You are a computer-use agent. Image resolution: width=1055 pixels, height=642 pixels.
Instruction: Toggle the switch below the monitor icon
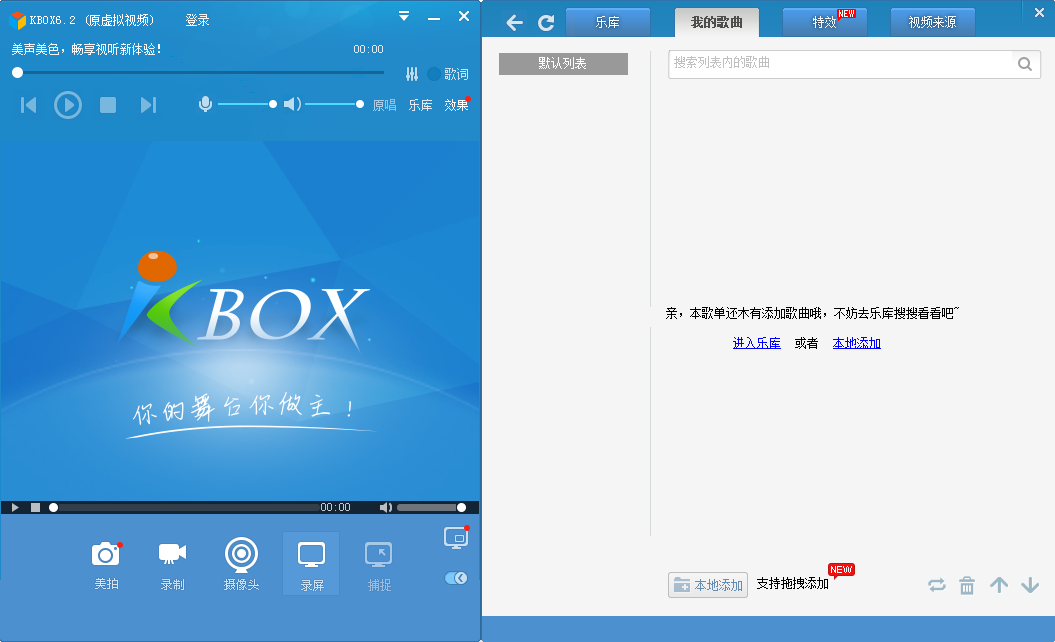point(456,578)
